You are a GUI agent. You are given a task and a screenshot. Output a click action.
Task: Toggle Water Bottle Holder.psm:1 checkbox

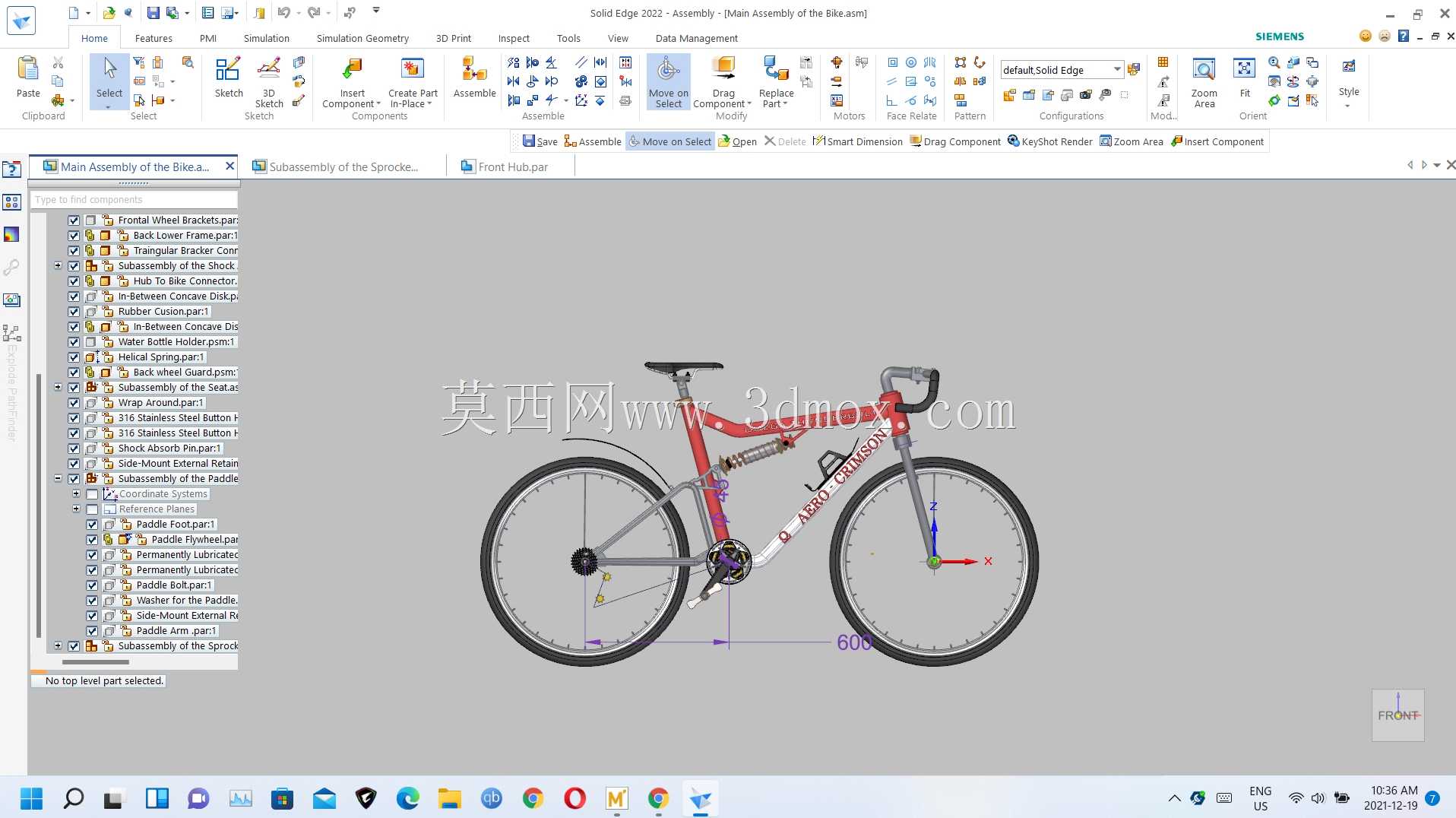[x=74, y=342]
